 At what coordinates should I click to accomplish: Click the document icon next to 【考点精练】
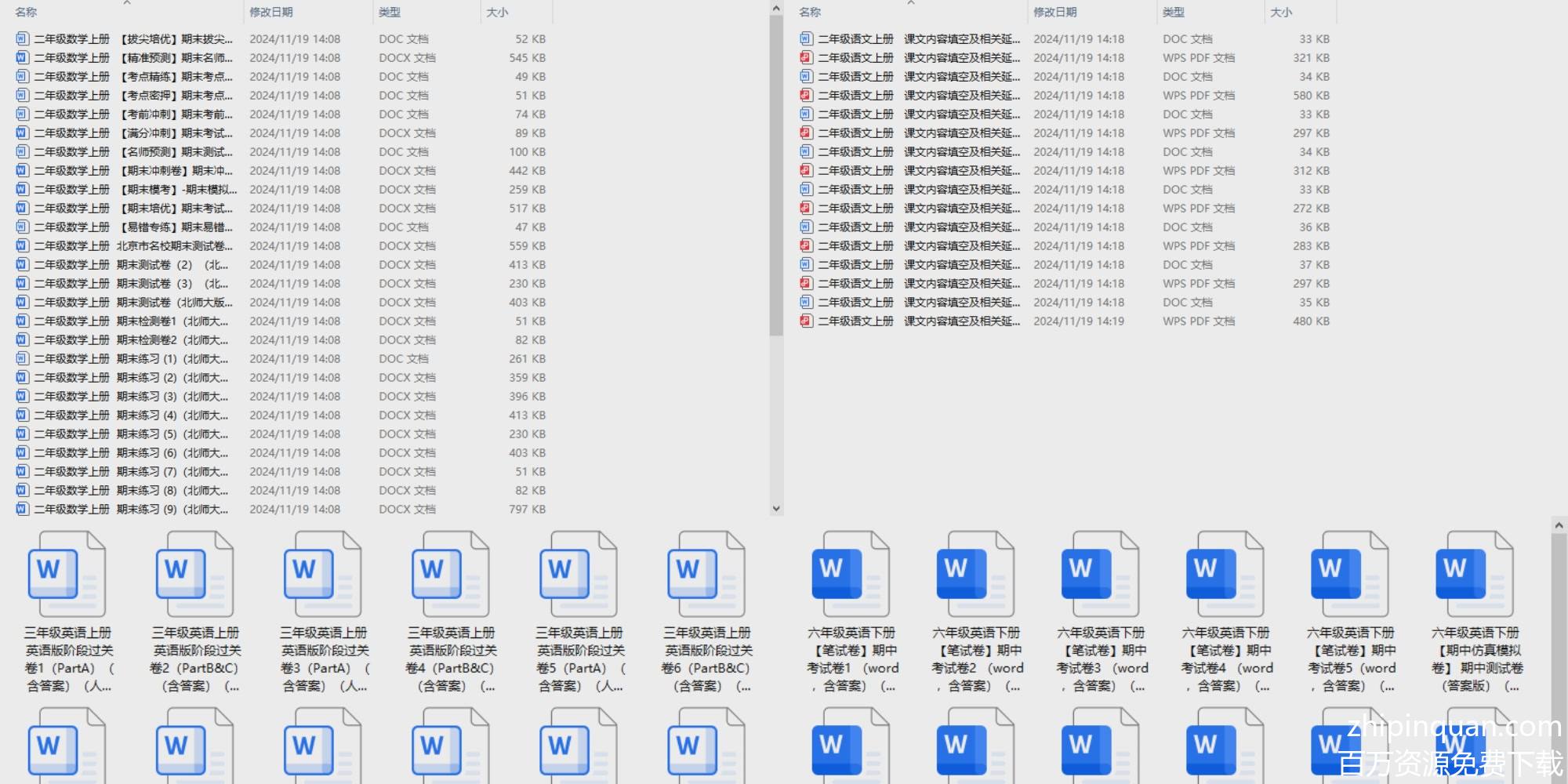coord(22,76)
